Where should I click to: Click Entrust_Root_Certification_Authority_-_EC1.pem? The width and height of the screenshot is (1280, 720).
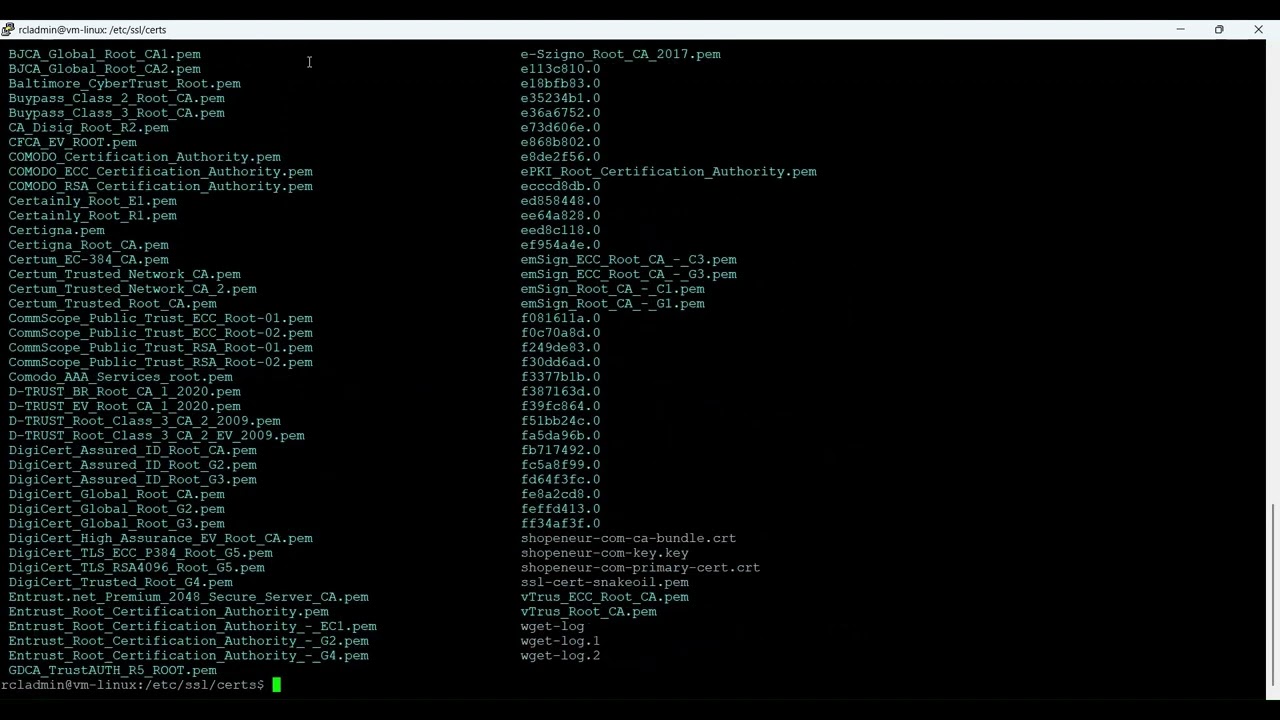point(193,626)
